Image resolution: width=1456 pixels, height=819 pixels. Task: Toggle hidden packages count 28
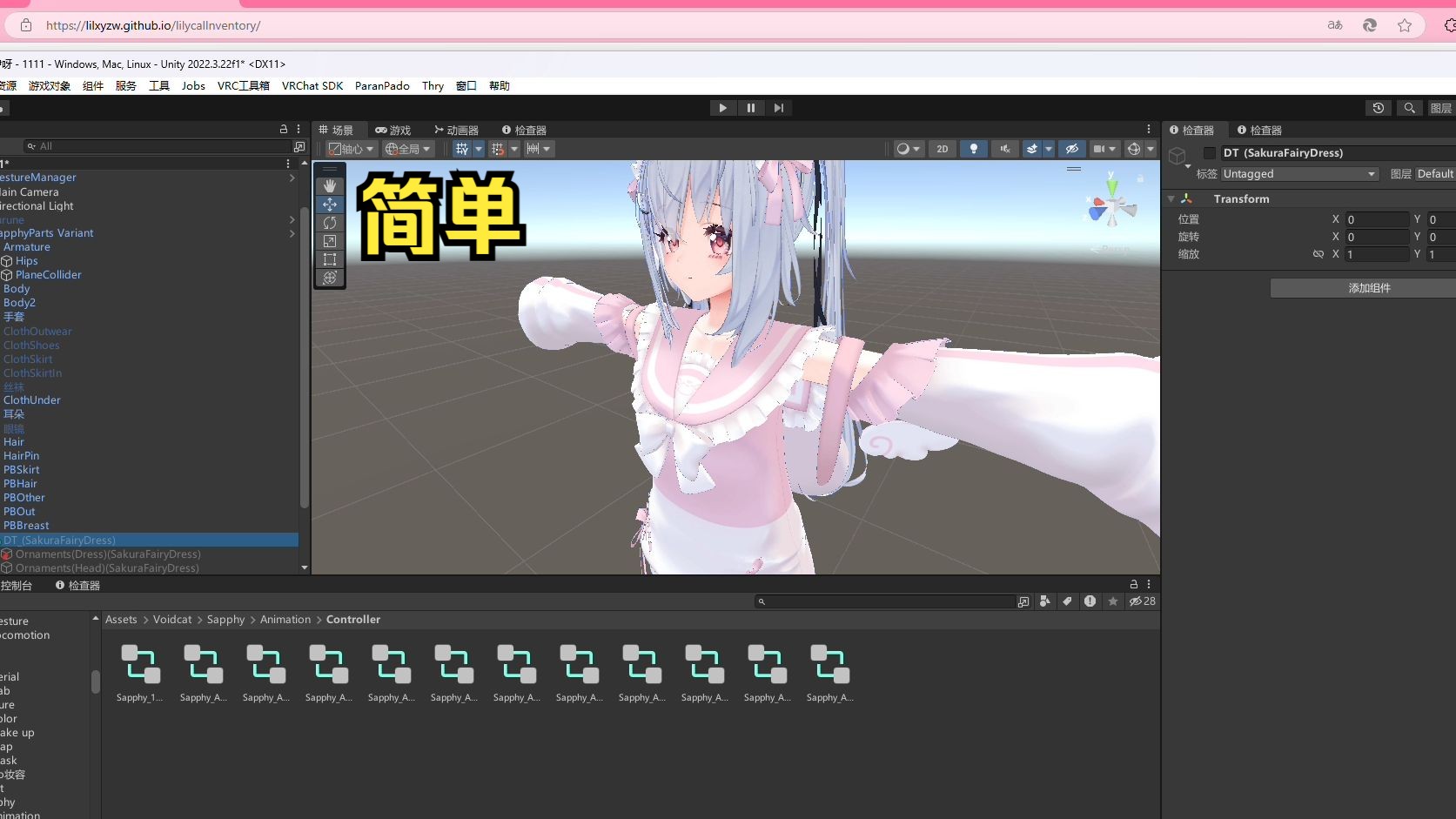tap(1143, 601)
